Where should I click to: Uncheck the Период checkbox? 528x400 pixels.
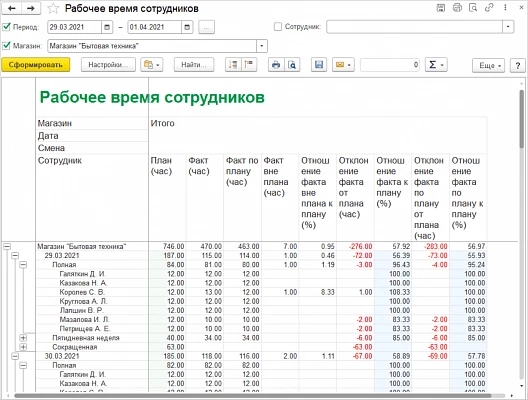(6, 27)
